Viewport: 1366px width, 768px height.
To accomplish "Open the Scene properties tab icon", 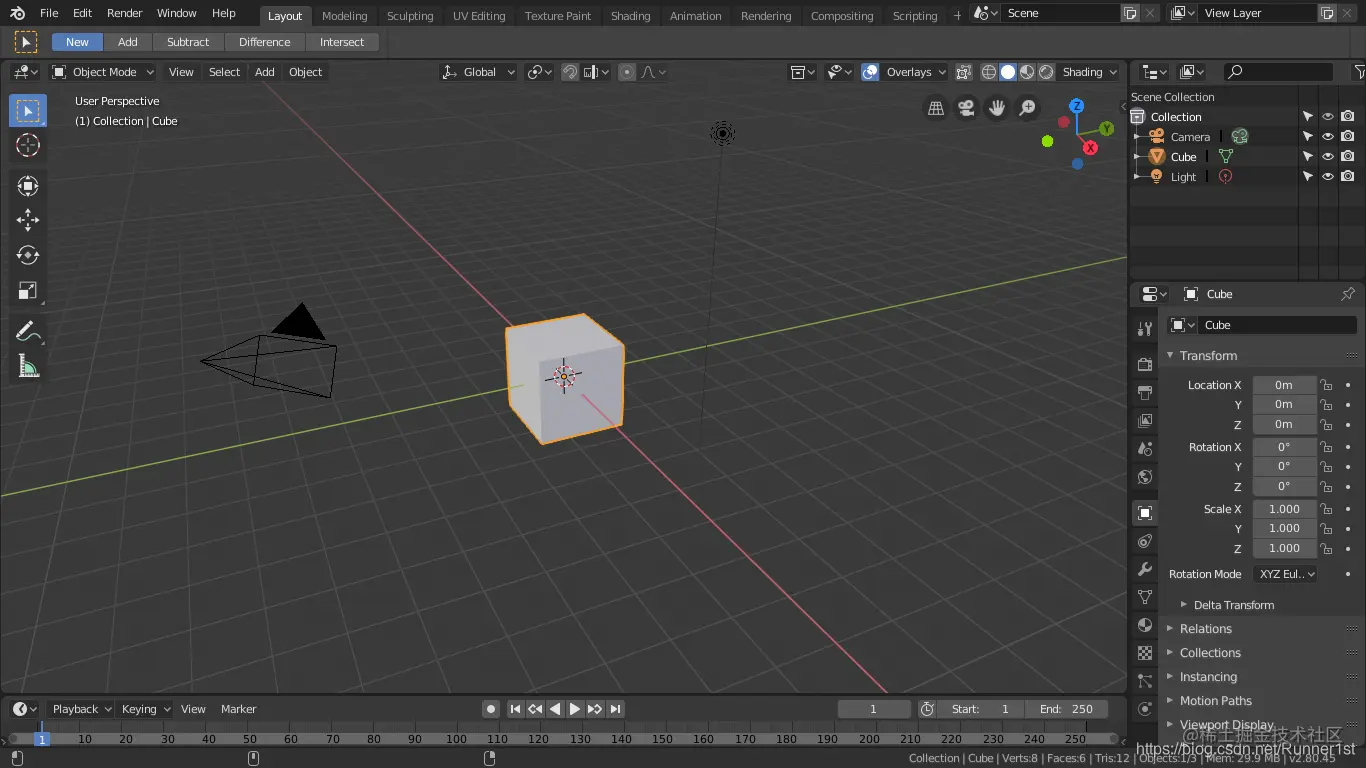I will click(1145, 449).
